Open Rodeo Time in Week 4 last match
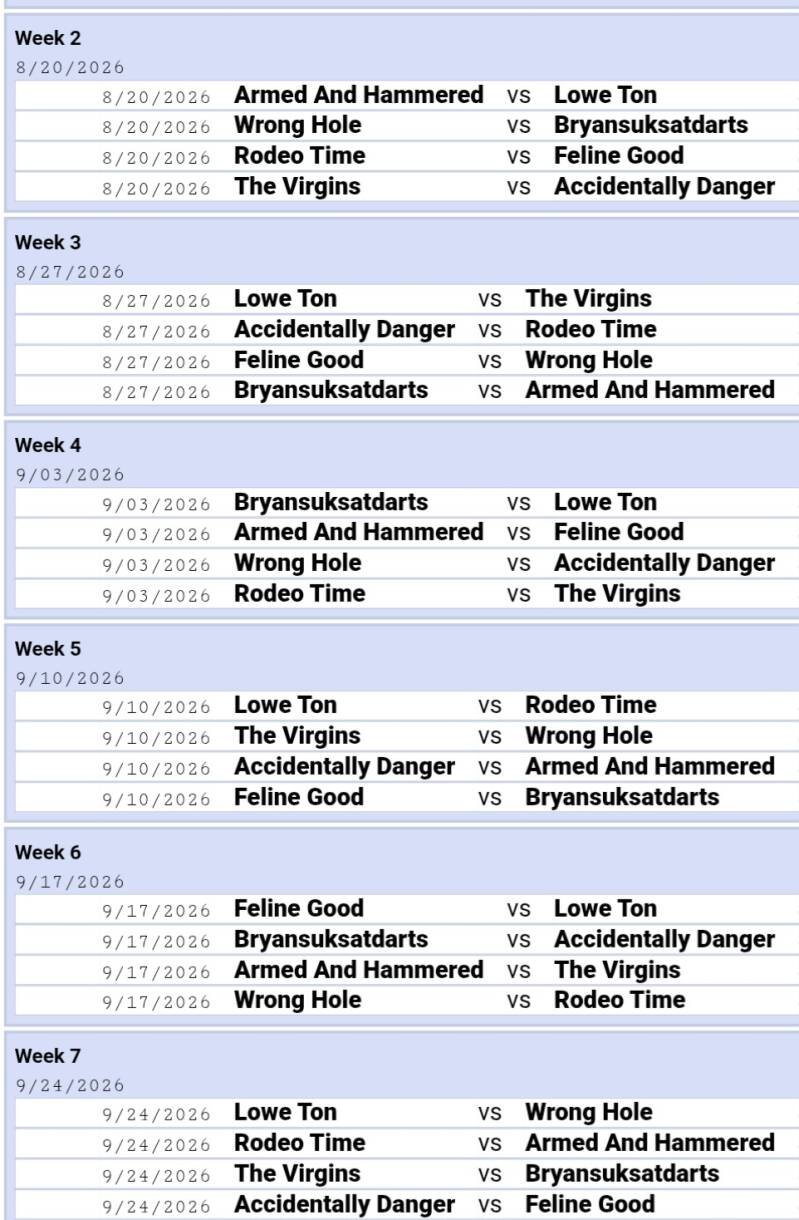Screen dimensions: 799x1220 [299, 593]
